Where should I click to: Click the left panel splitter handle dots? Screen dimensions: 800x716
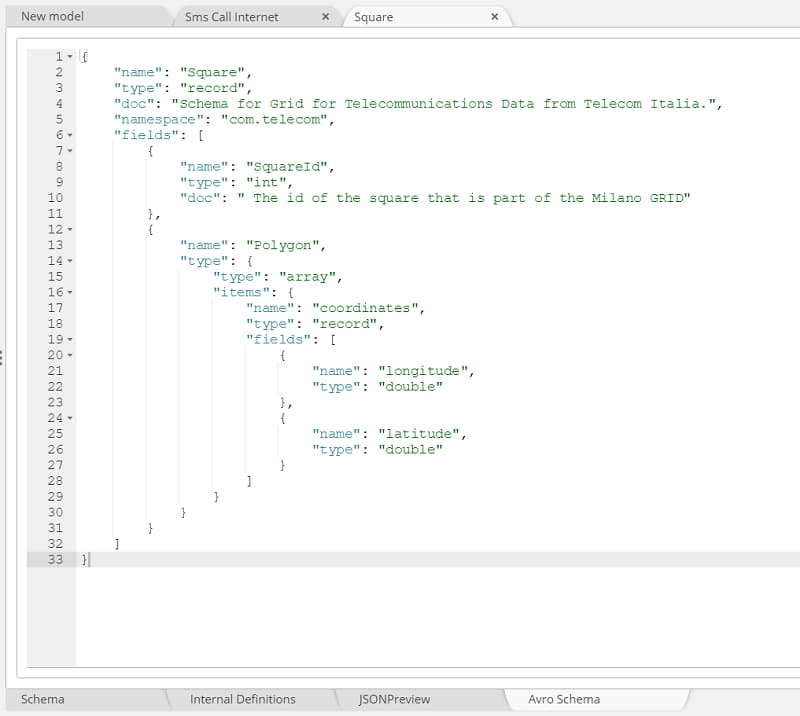(2, 358)
